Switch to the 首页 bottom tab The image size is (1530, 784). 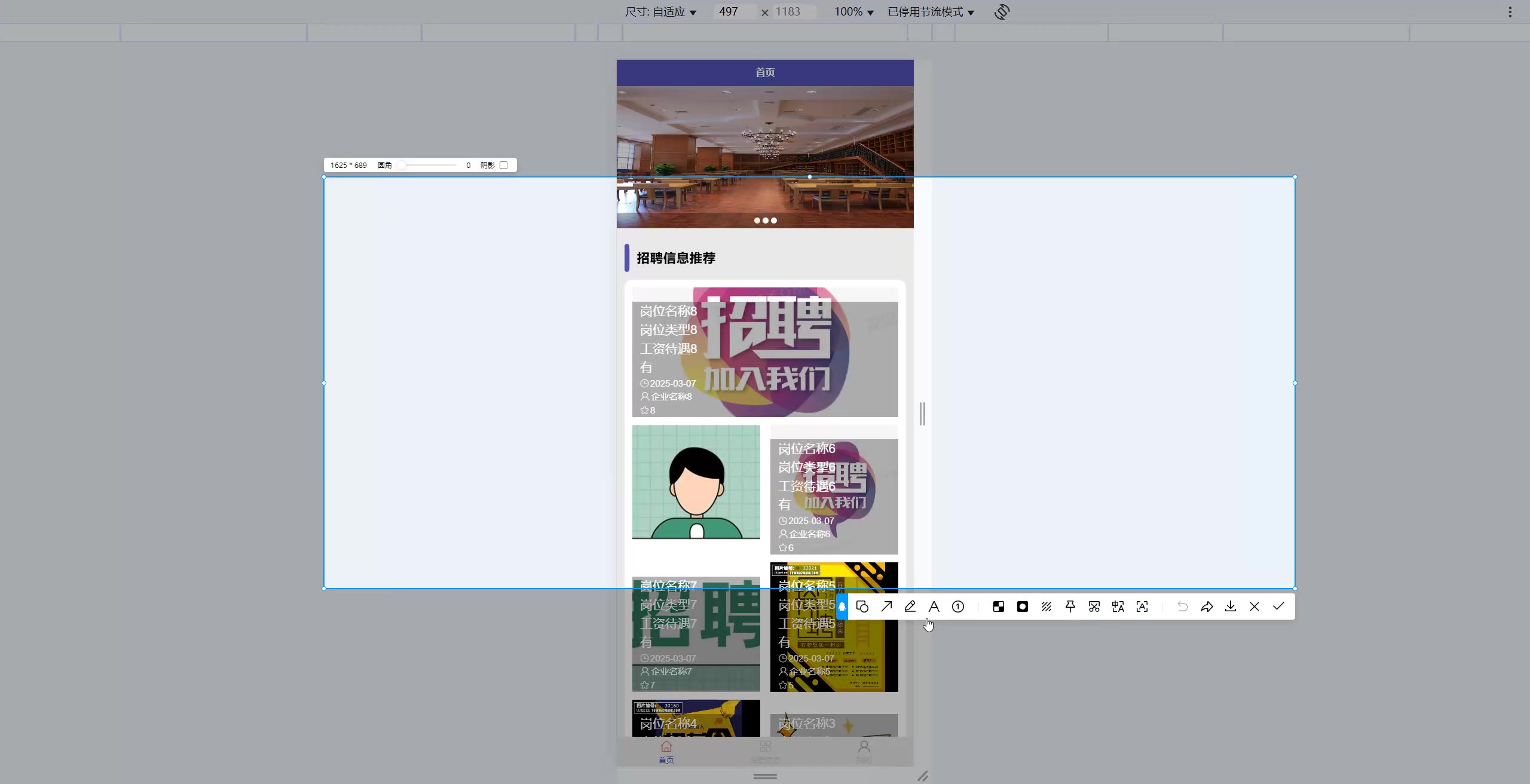click(x=666, y=752)
